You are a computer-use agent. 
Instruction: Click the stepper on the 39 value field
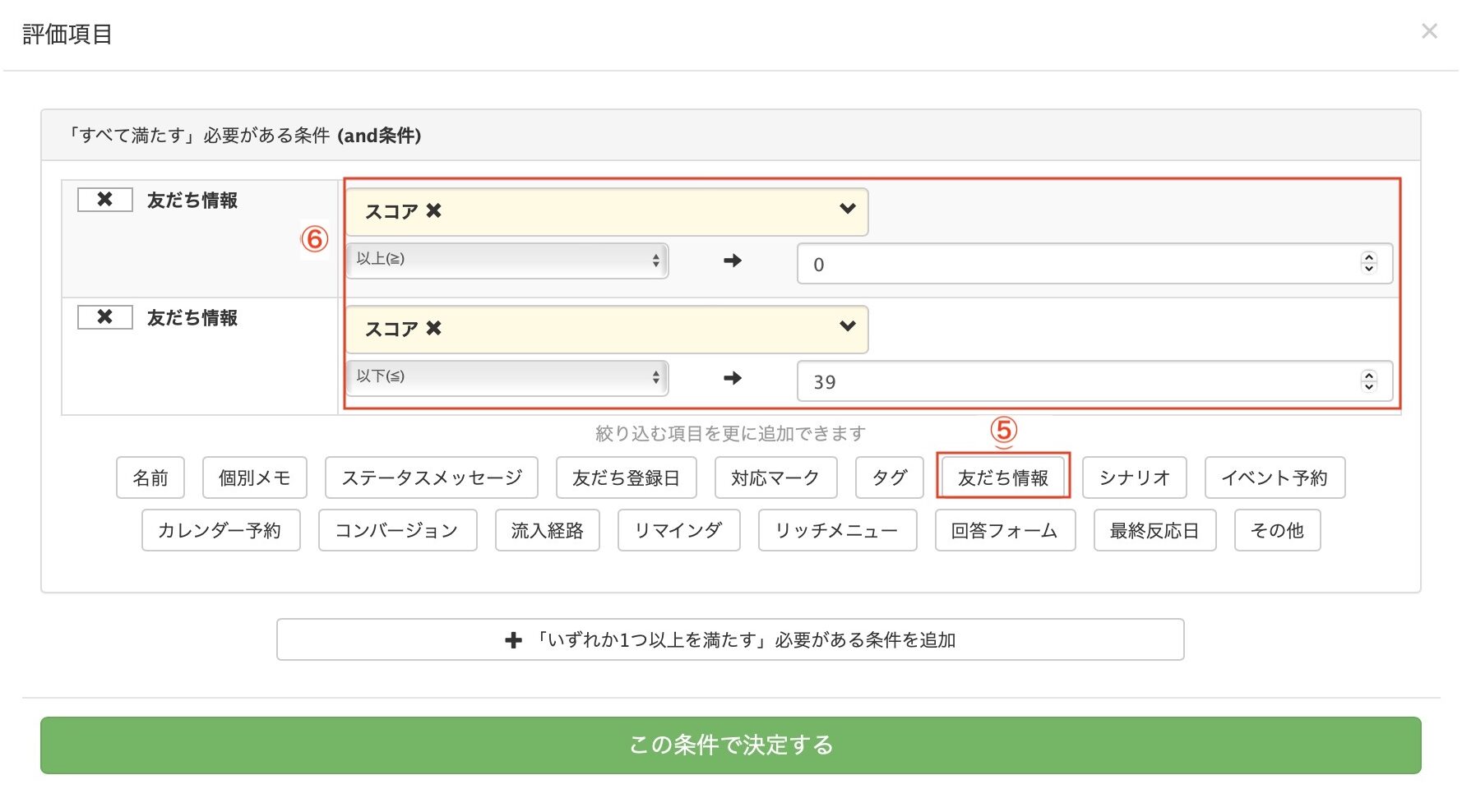[x=1368, y=381]
